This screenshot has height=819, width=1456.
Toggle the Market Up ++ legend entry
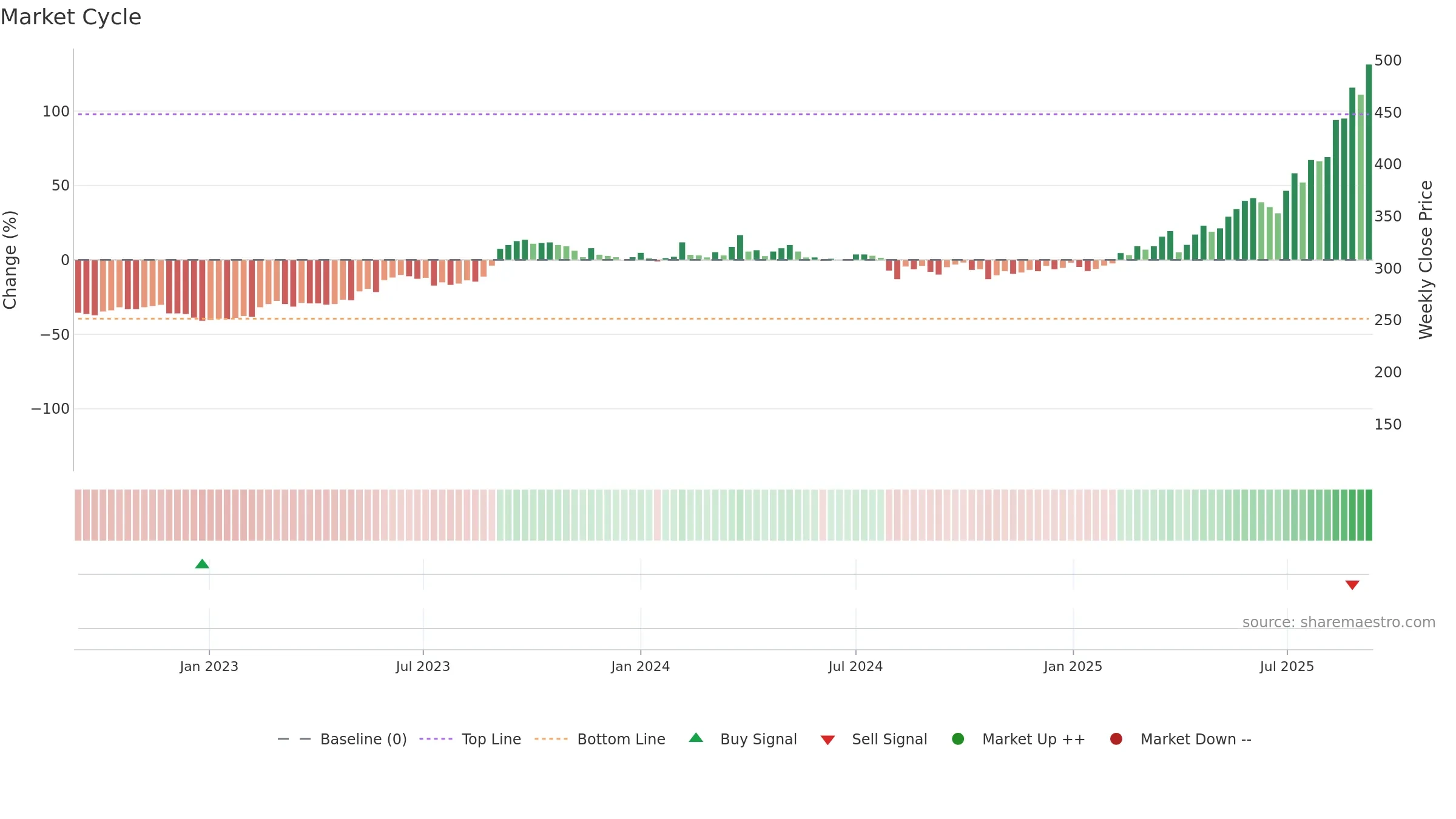coord(1018,739)
